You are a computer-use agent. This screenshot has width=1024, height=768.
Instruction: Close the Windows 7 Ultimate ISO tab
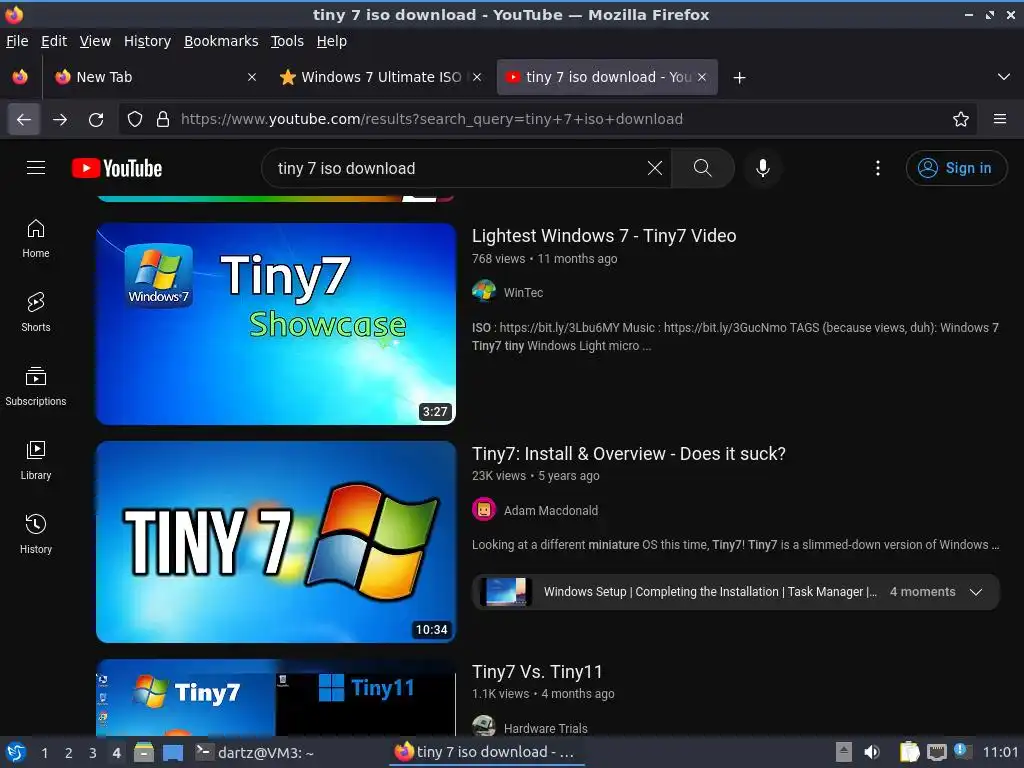[477, 77]
